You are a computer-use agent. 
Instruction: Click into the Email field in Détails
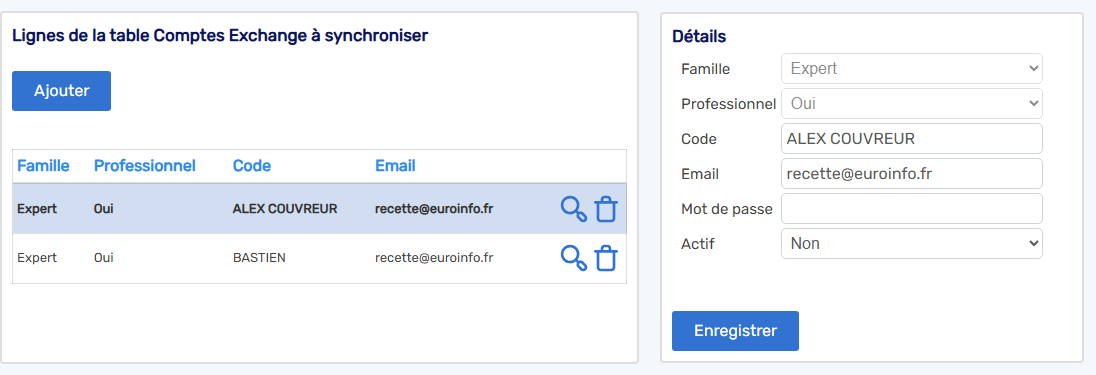[911, 174]
